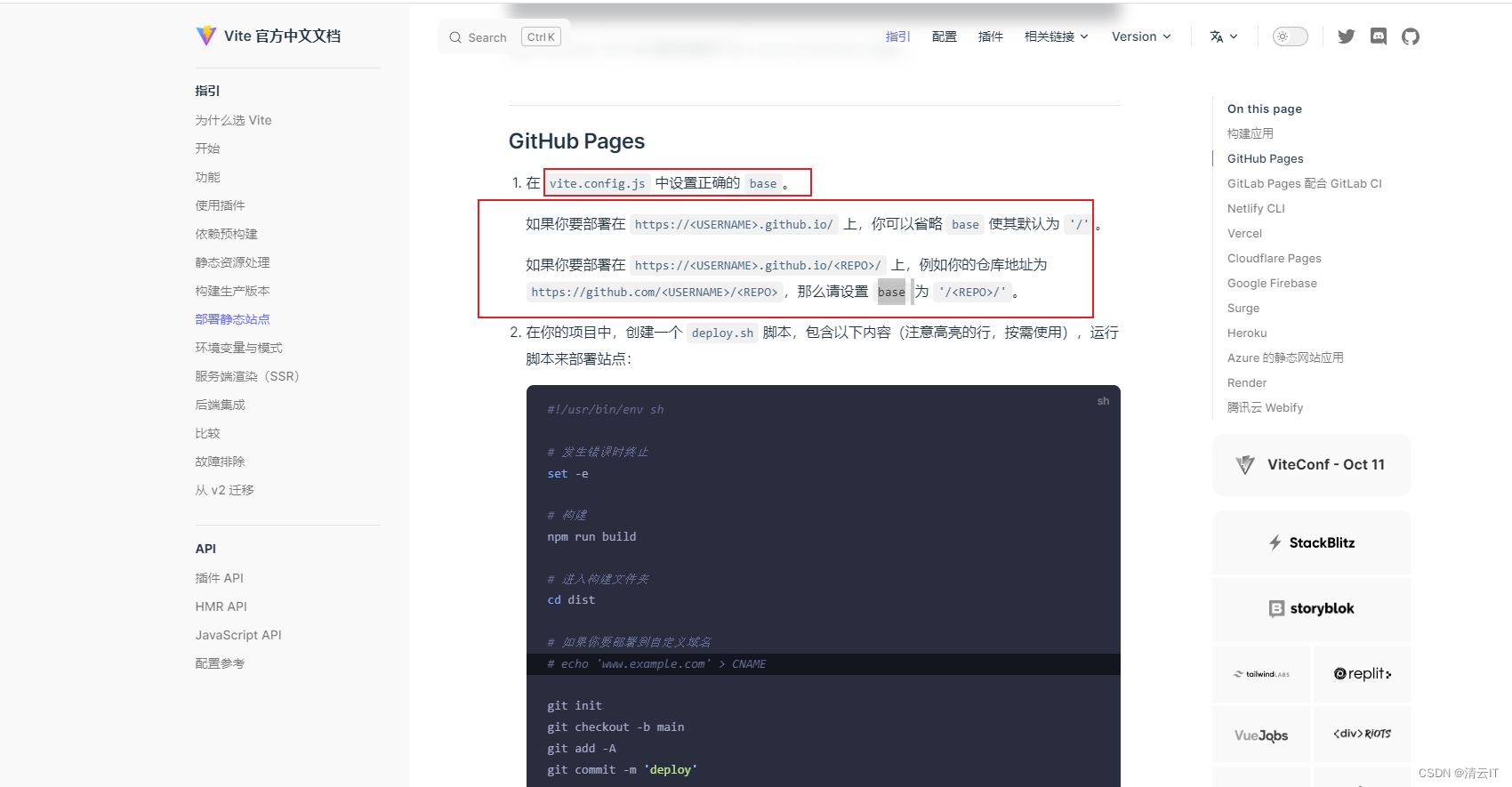Open 故障排除 in sidebar
Screen dimensions: 1512x787
221,462
